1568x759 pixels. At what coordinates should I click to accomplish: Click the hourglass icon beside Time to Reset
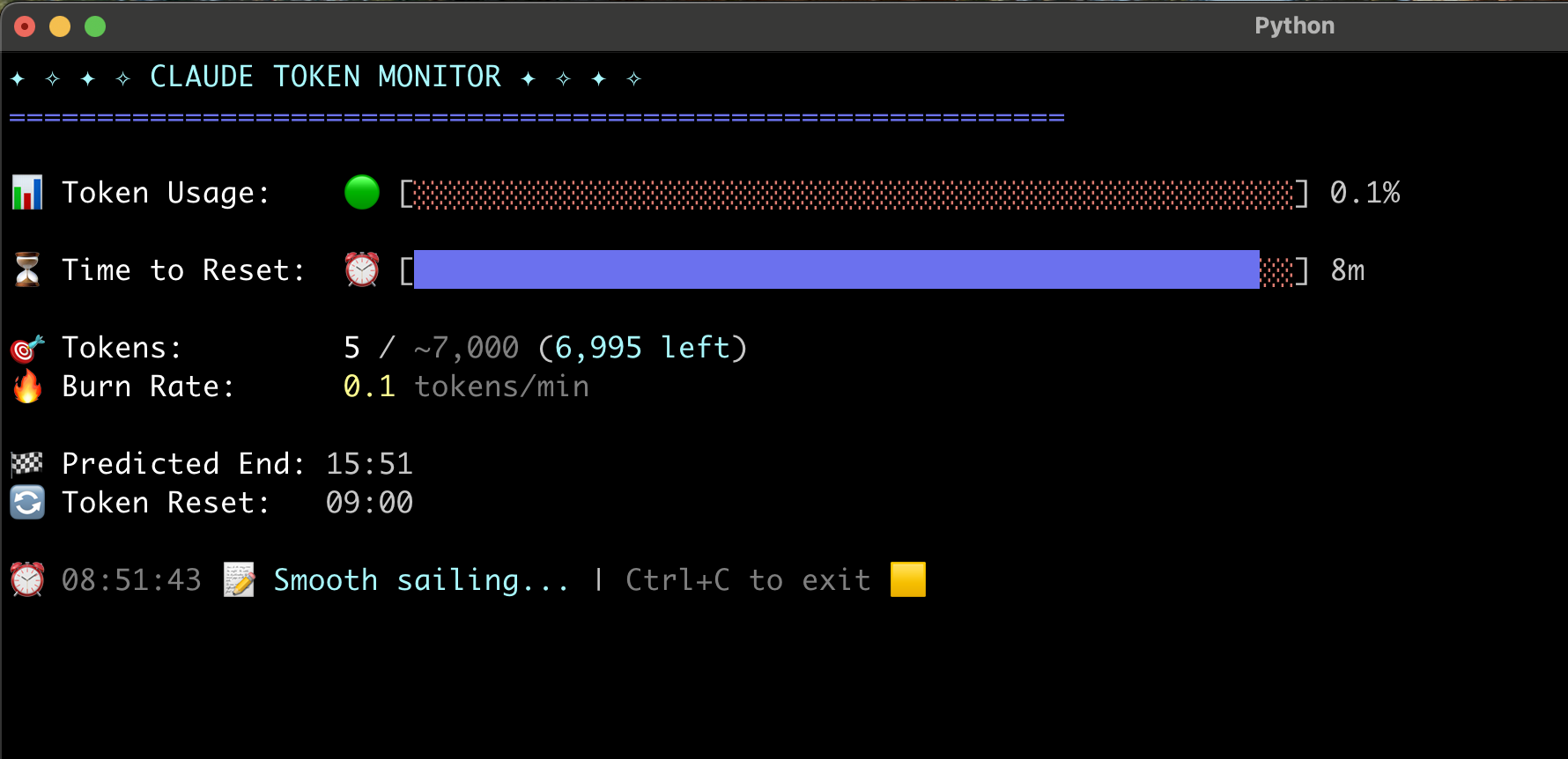click(x=27, y=270)
